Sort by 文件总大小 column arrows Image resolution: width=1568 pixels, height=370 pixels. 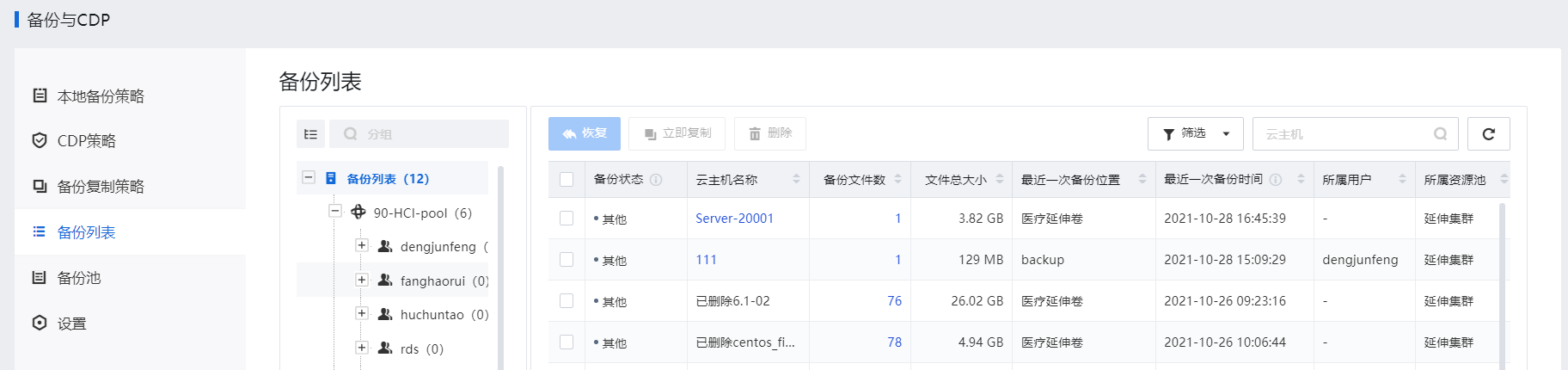tap(1000, 179)
